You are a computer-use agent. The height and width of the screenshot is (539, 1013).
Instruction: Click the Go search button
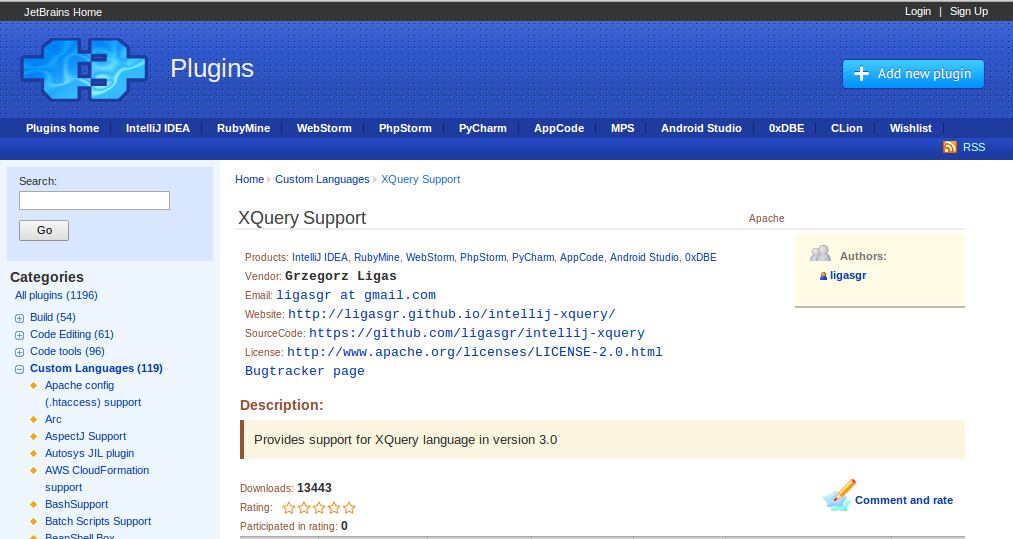[x=44, y=230]
